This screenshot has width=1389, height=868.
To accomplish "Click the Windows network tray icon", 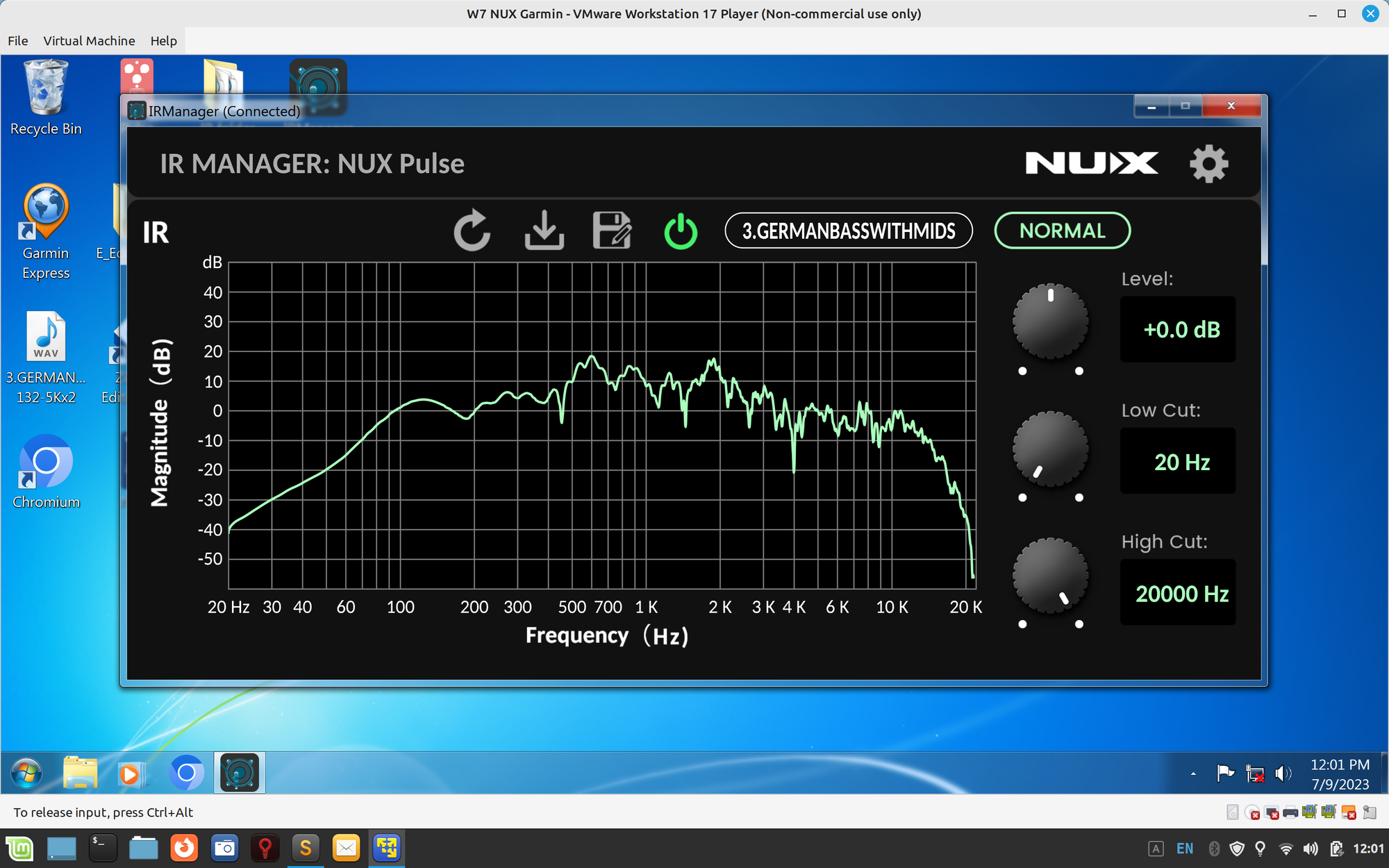I will [1255, 773].
